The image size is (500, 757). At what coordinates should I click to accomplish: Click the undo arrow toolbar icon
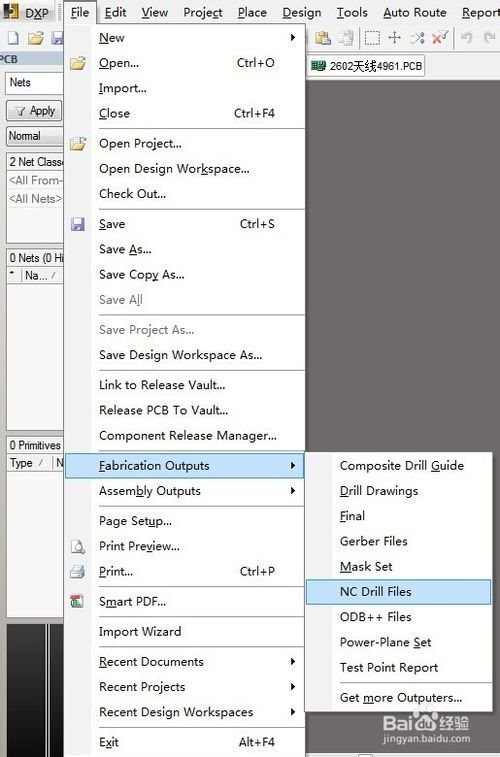[x=466, y=38]
